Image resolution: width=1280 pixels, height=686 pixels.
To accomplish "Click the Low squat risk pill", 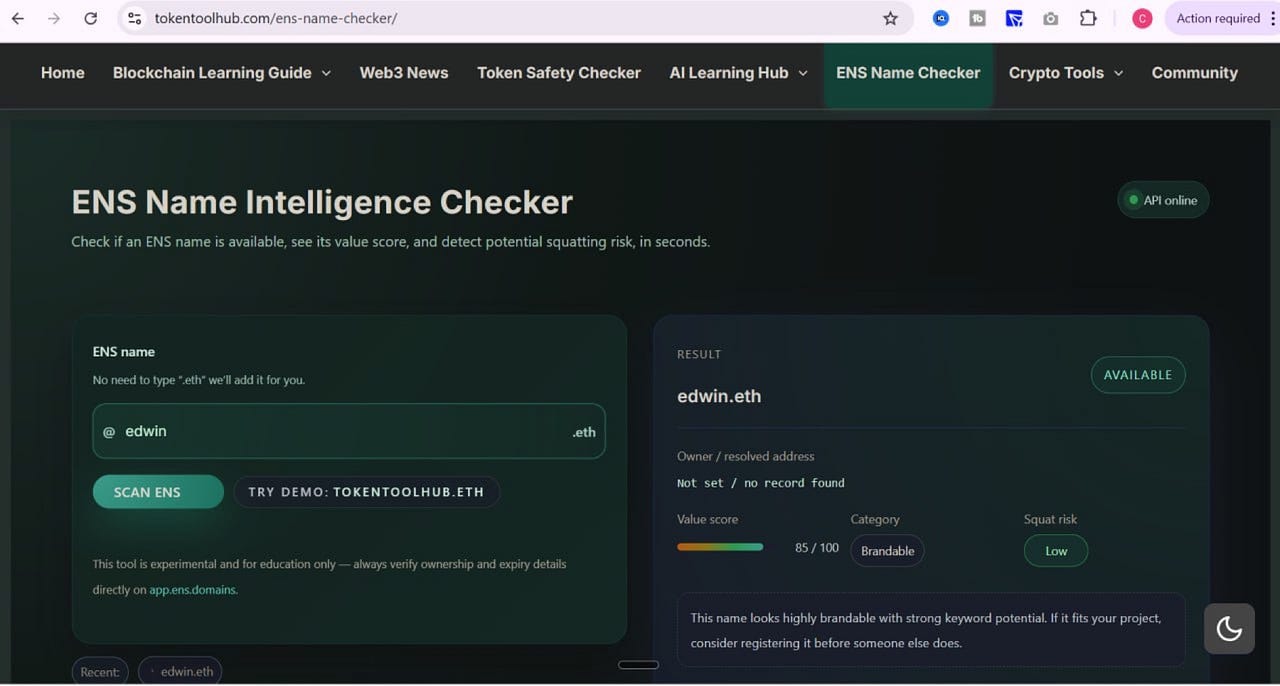I will 1056,551.
